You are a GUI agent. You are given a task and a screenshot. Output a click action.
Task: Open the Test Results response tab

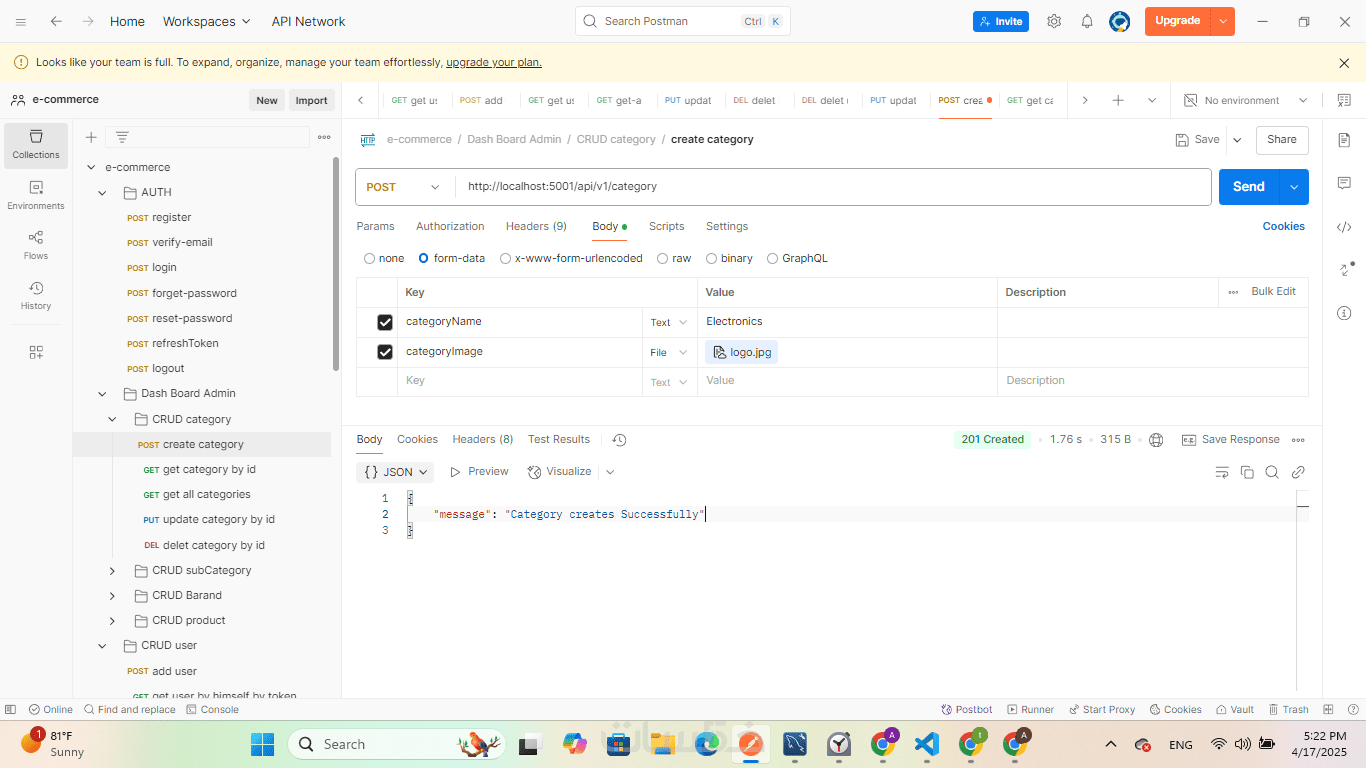[x=559, y=440]
